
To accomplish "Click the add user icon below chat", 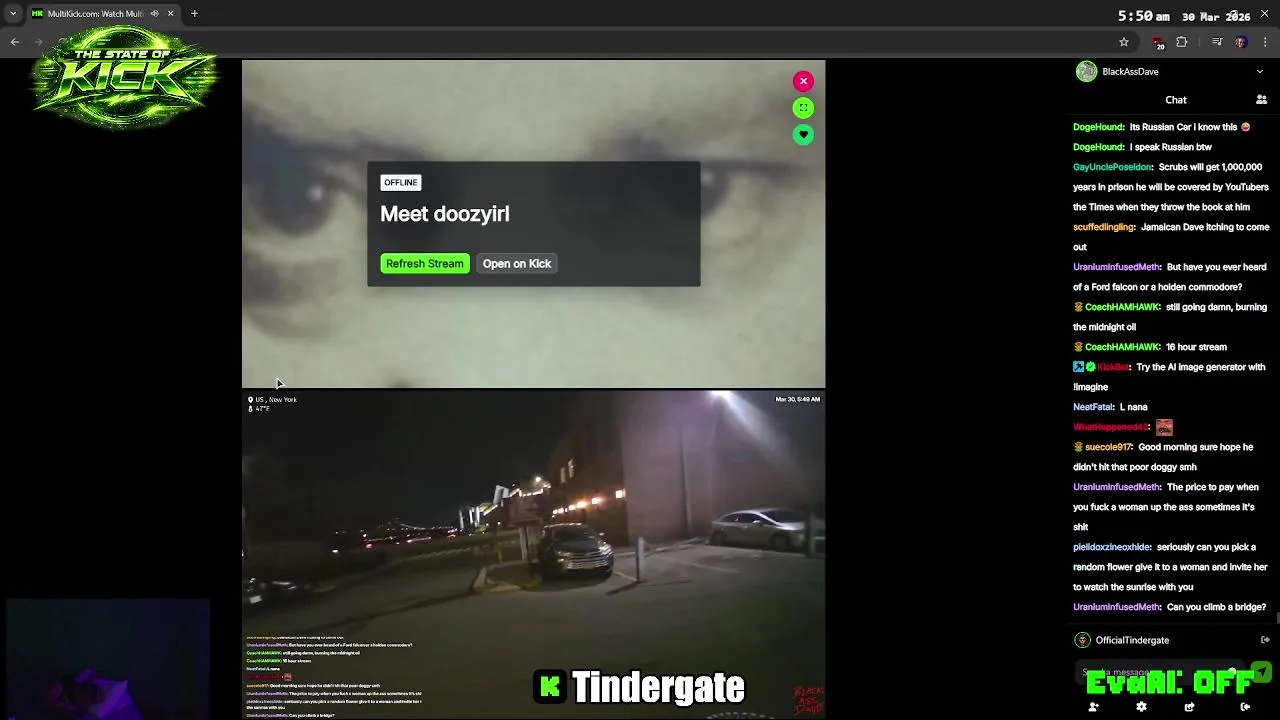I will click(1093, 707).
